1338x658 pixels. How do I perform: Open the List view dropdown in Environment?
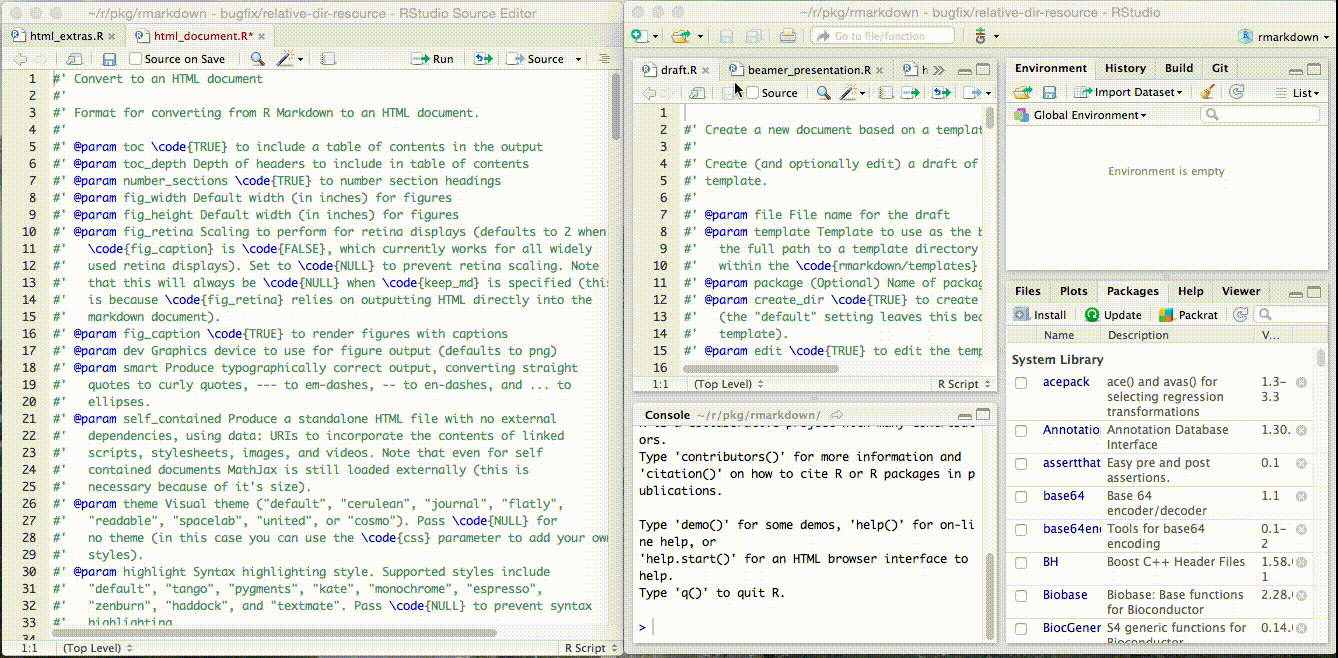[1300, 91]
